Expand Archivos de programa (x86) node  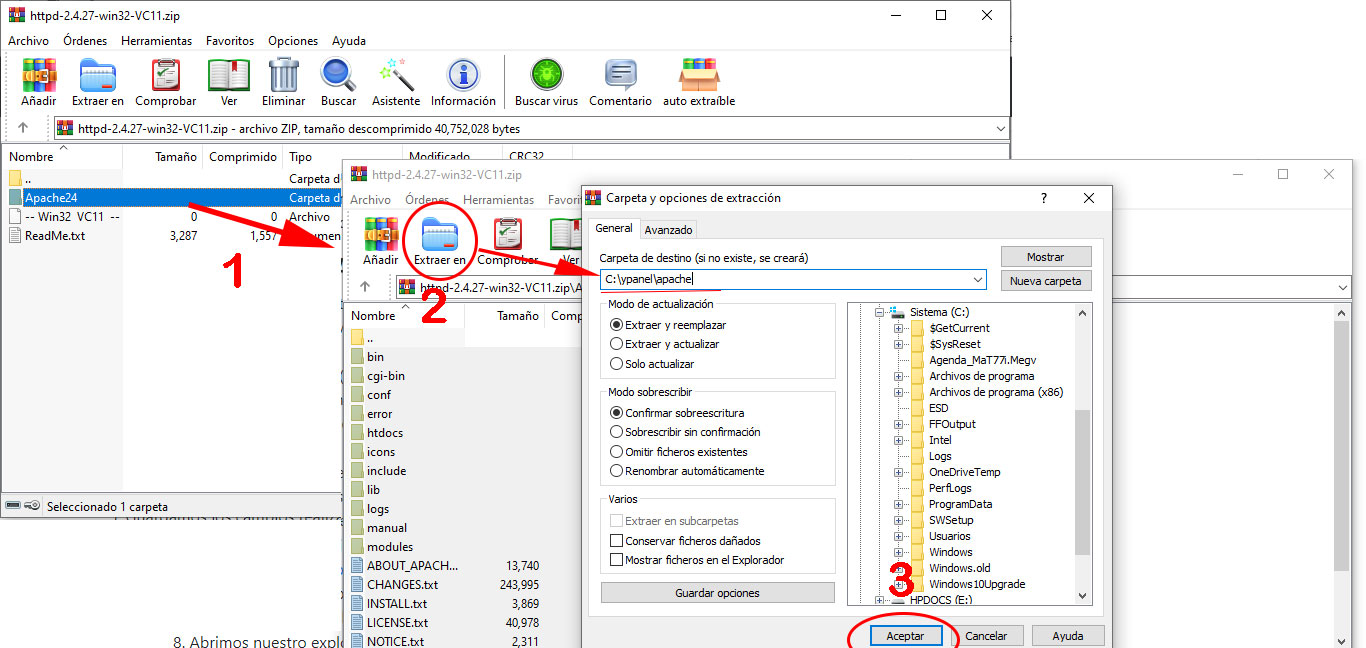click(898, 392)
